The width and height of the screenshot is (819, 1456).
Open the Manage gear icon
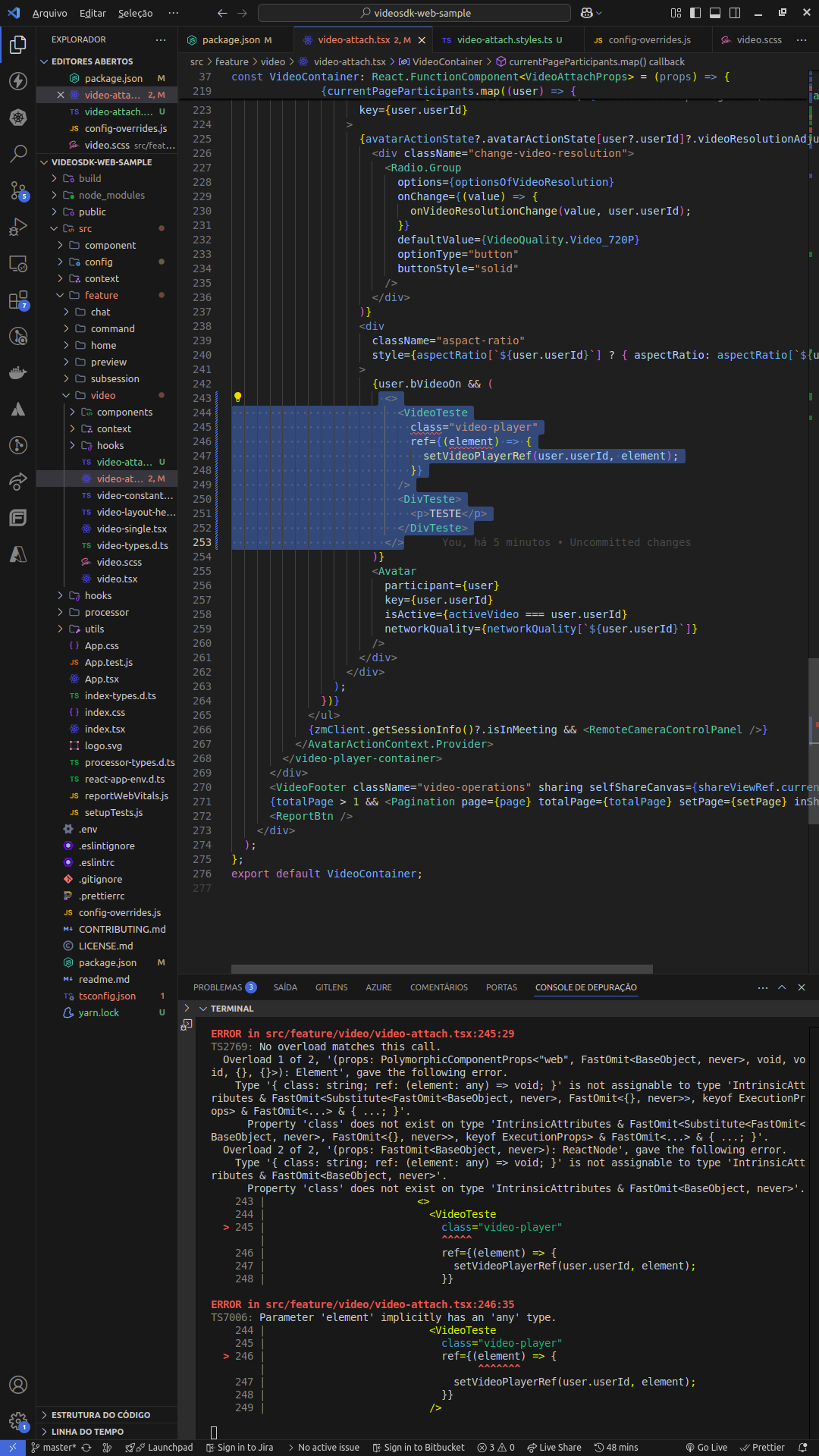pos(18,1420)
